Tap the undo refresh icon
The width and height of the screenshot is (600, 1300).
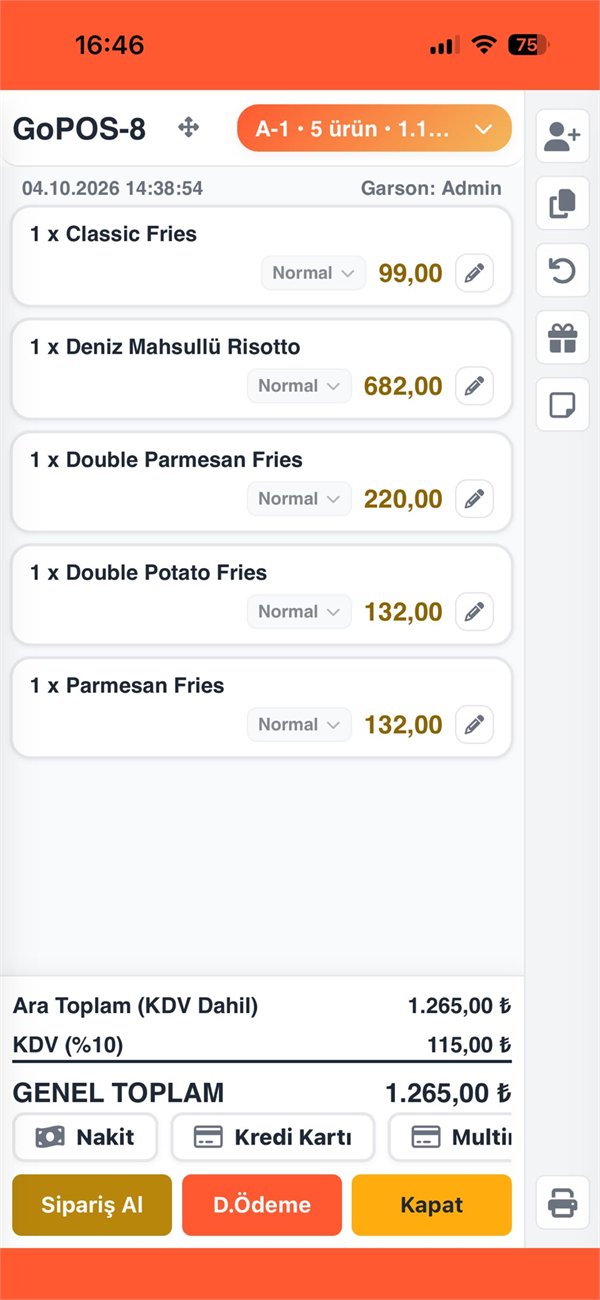tap(562, 271)
